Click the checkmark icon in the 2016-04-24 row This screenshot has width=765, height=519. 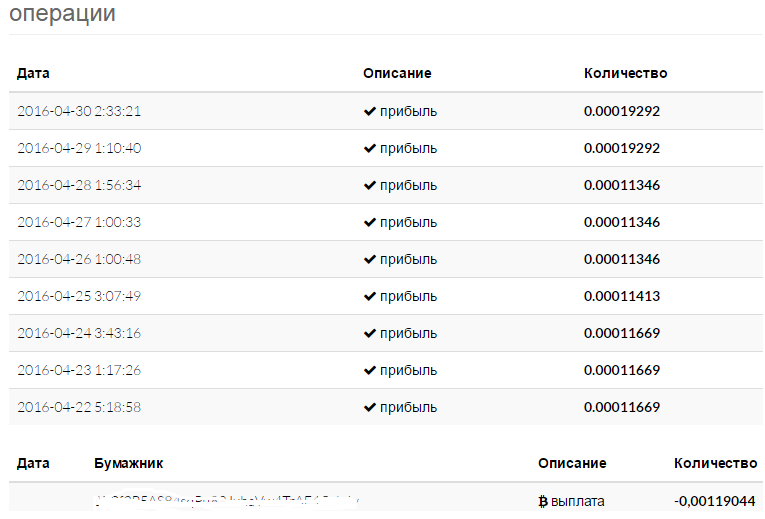pos(369,333)
